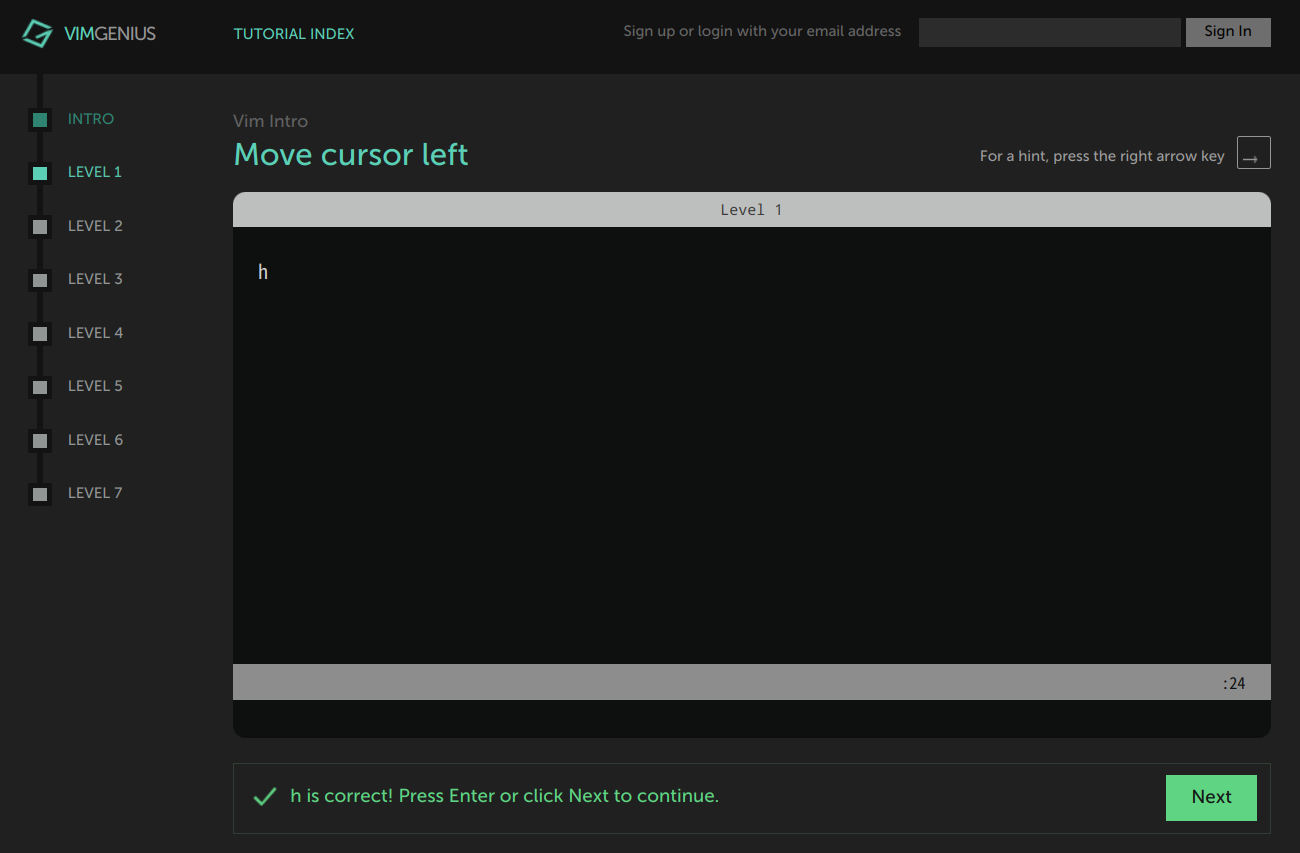Click the LEVEL 4 progress square

tap(40, 333)
